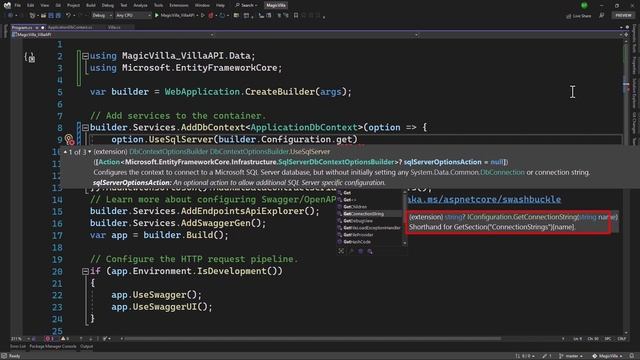Click the MagicVilla solution name badge
This screenshot has height=360, width=640.
[x=276, y=5]
